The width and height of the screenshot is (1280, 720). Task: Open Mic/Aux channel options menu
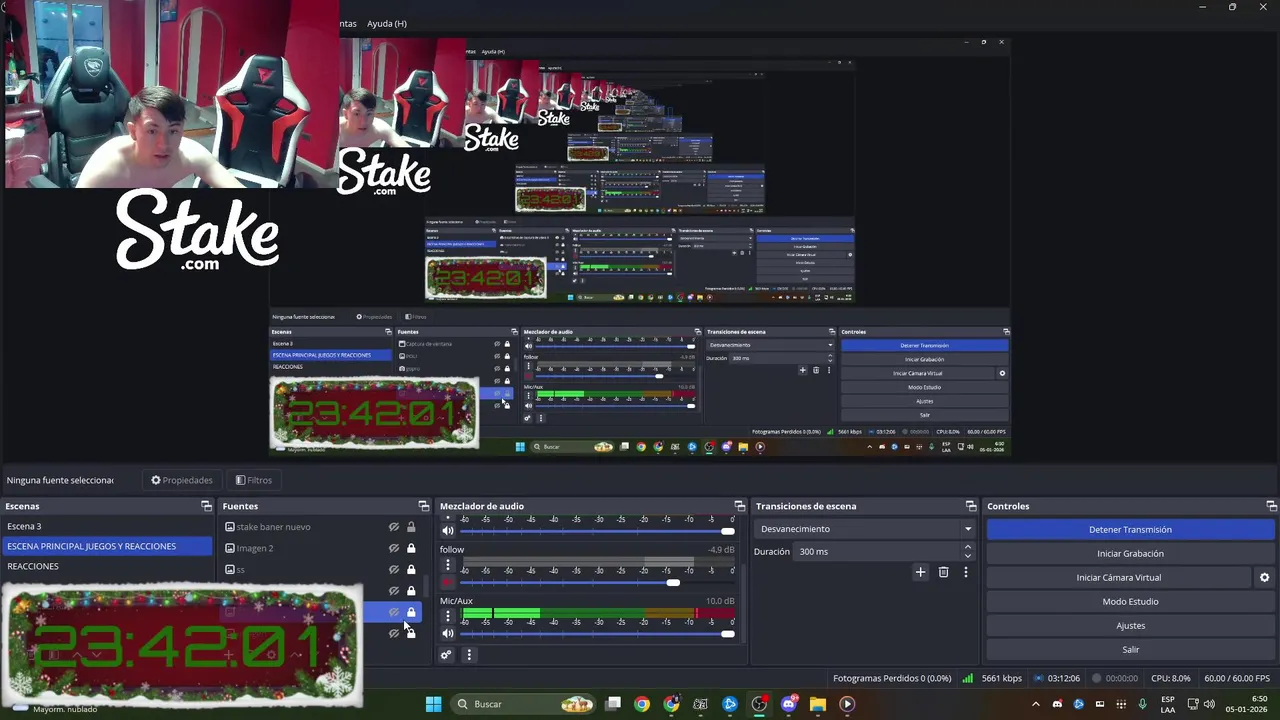click(x=447, y=616)
